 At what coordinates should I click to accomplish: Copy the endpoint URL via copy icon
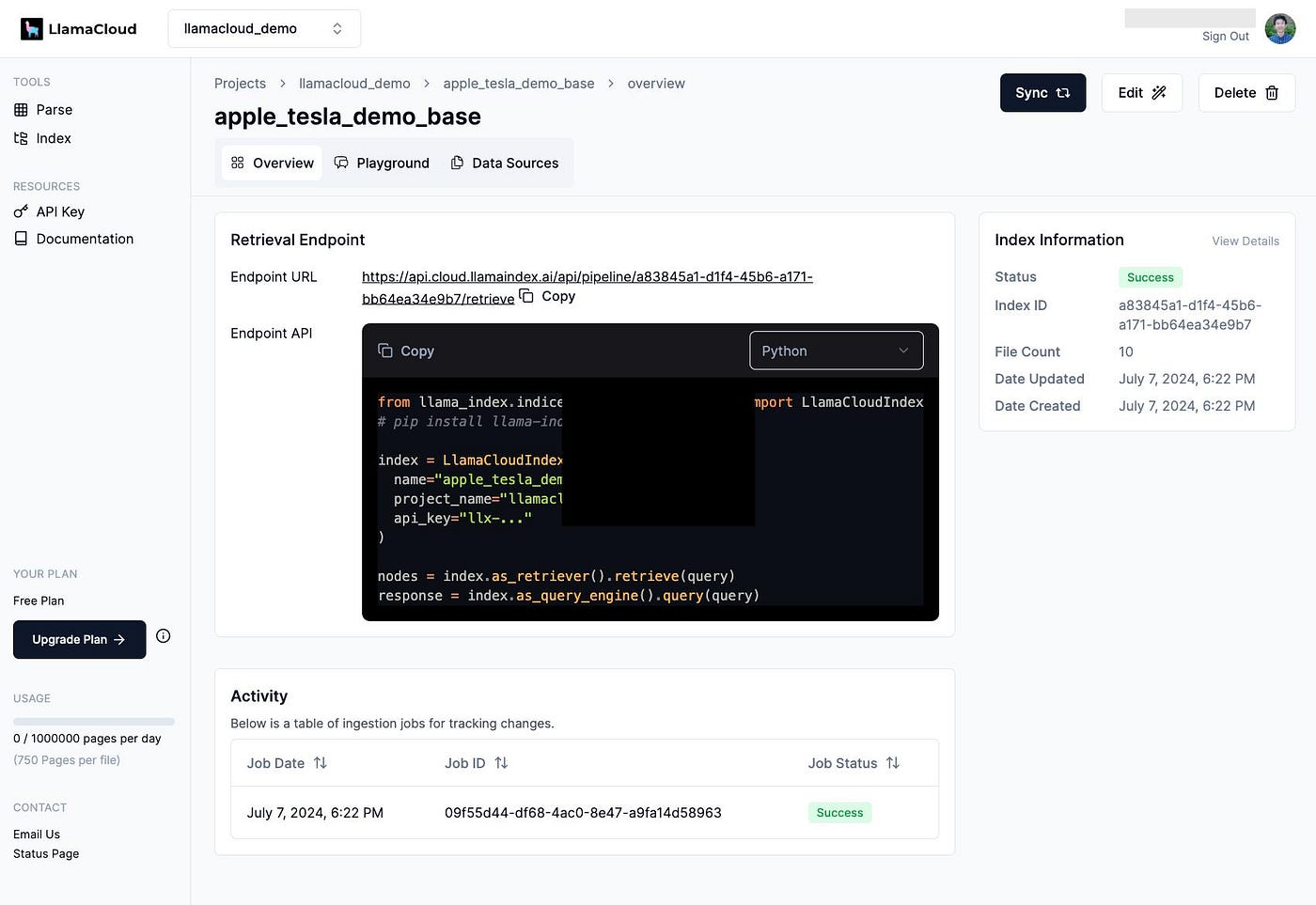coord(526,296)
